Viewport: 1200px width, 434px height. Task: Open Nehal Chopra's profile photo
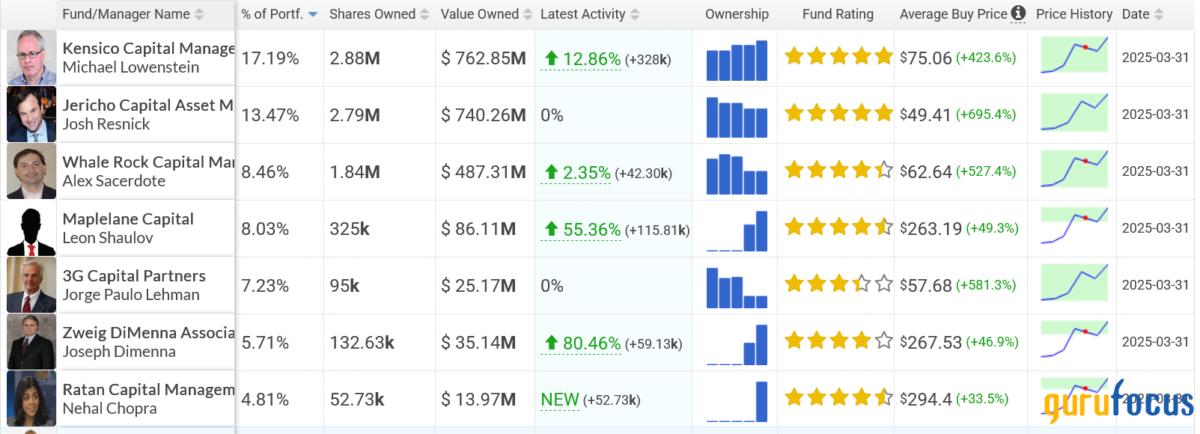point(32,400)
